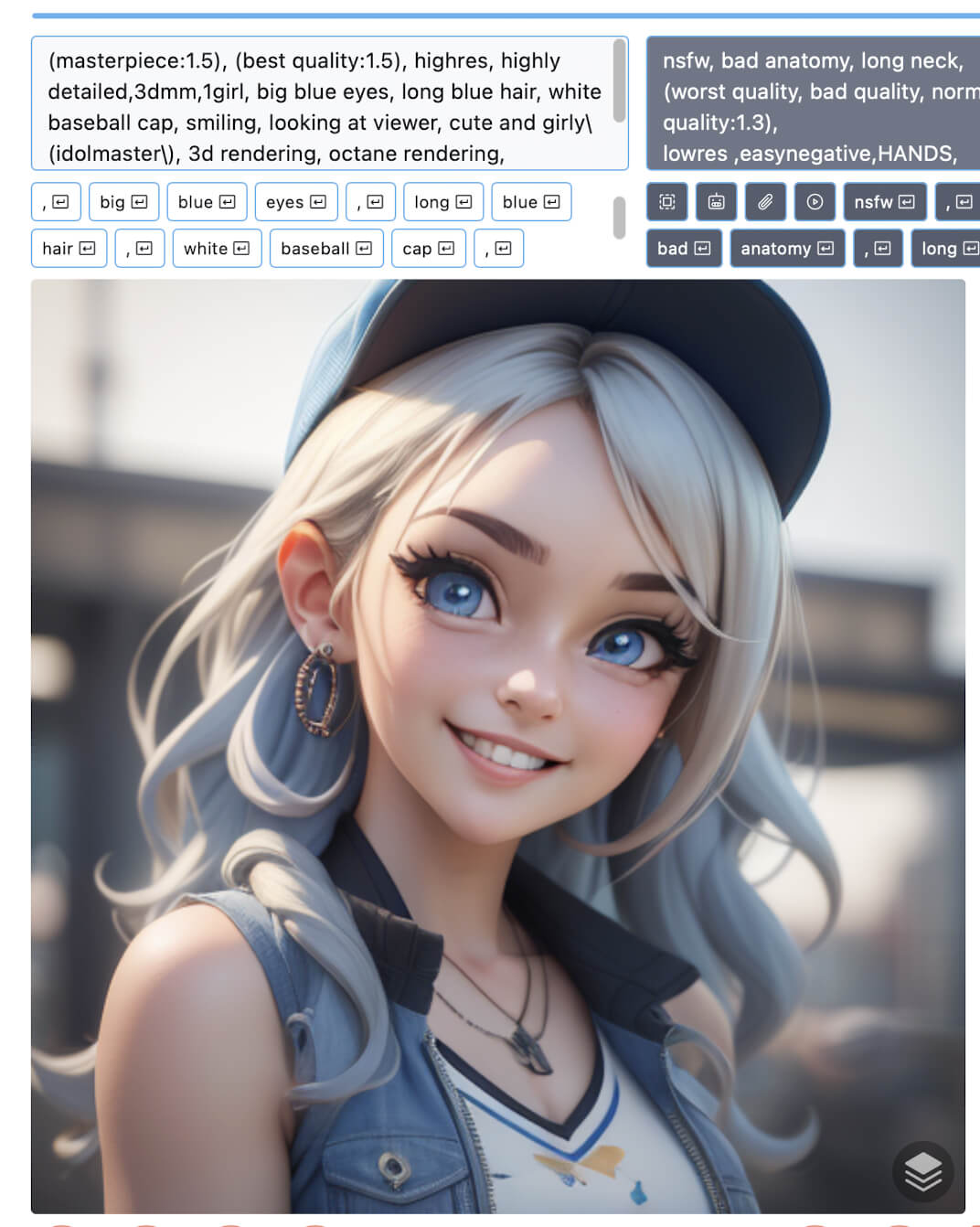The height and width of the screenshot is (1227, 980).
Task: Open the layers icon on the image
Action: tap(922, 1171)
